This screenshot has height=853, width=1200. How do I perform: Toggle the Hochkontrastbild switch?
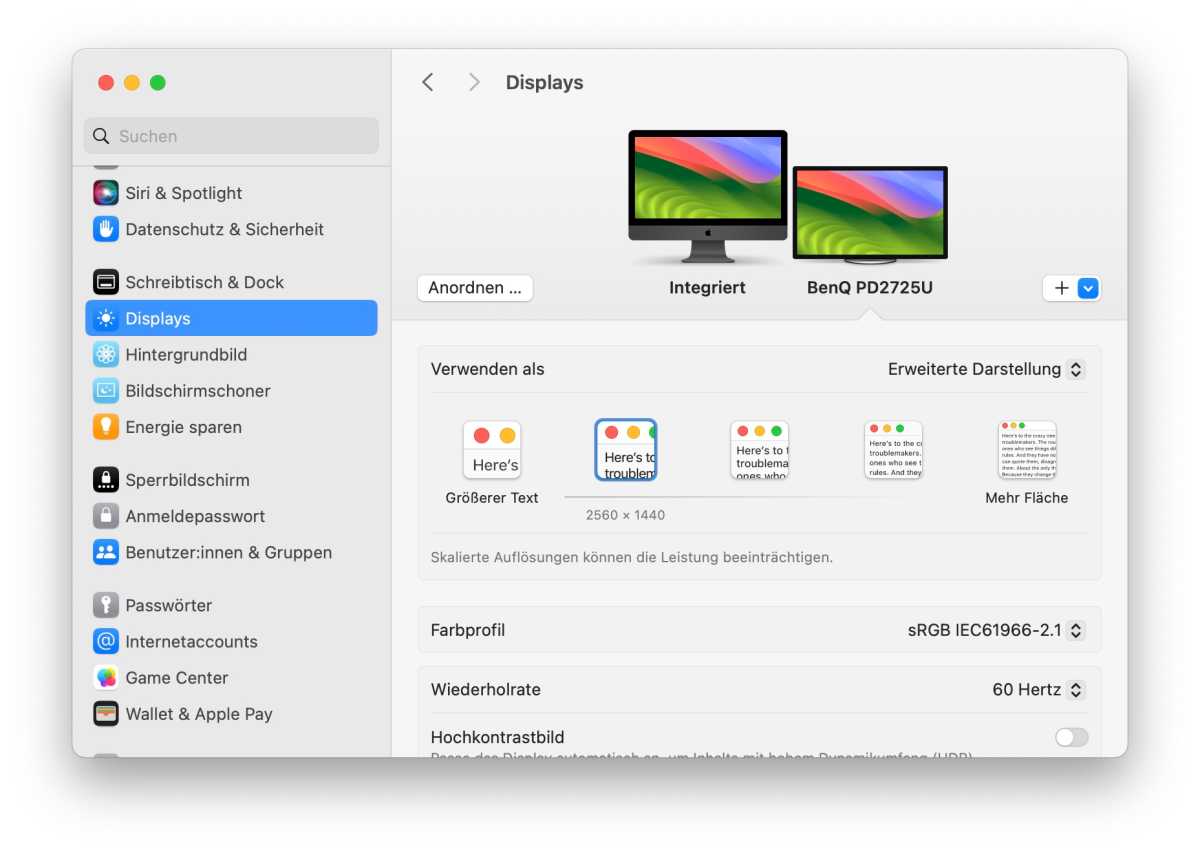pyautogui.click(x=1071, y=737)
